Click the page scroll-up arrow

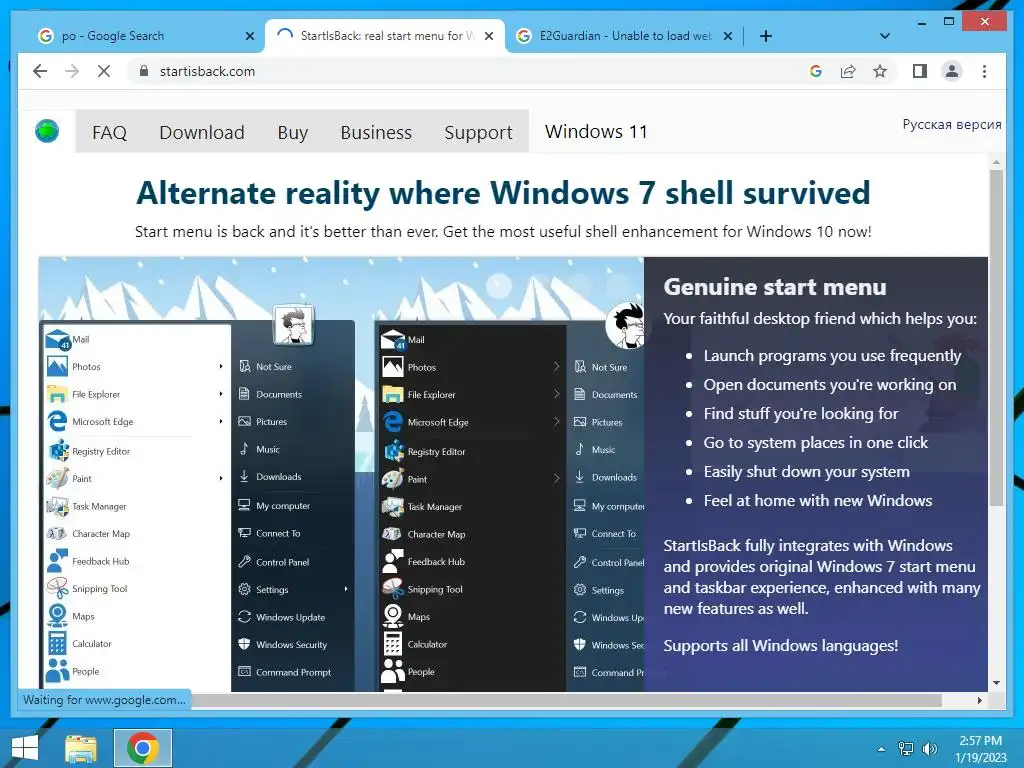[x=996, y=161]
